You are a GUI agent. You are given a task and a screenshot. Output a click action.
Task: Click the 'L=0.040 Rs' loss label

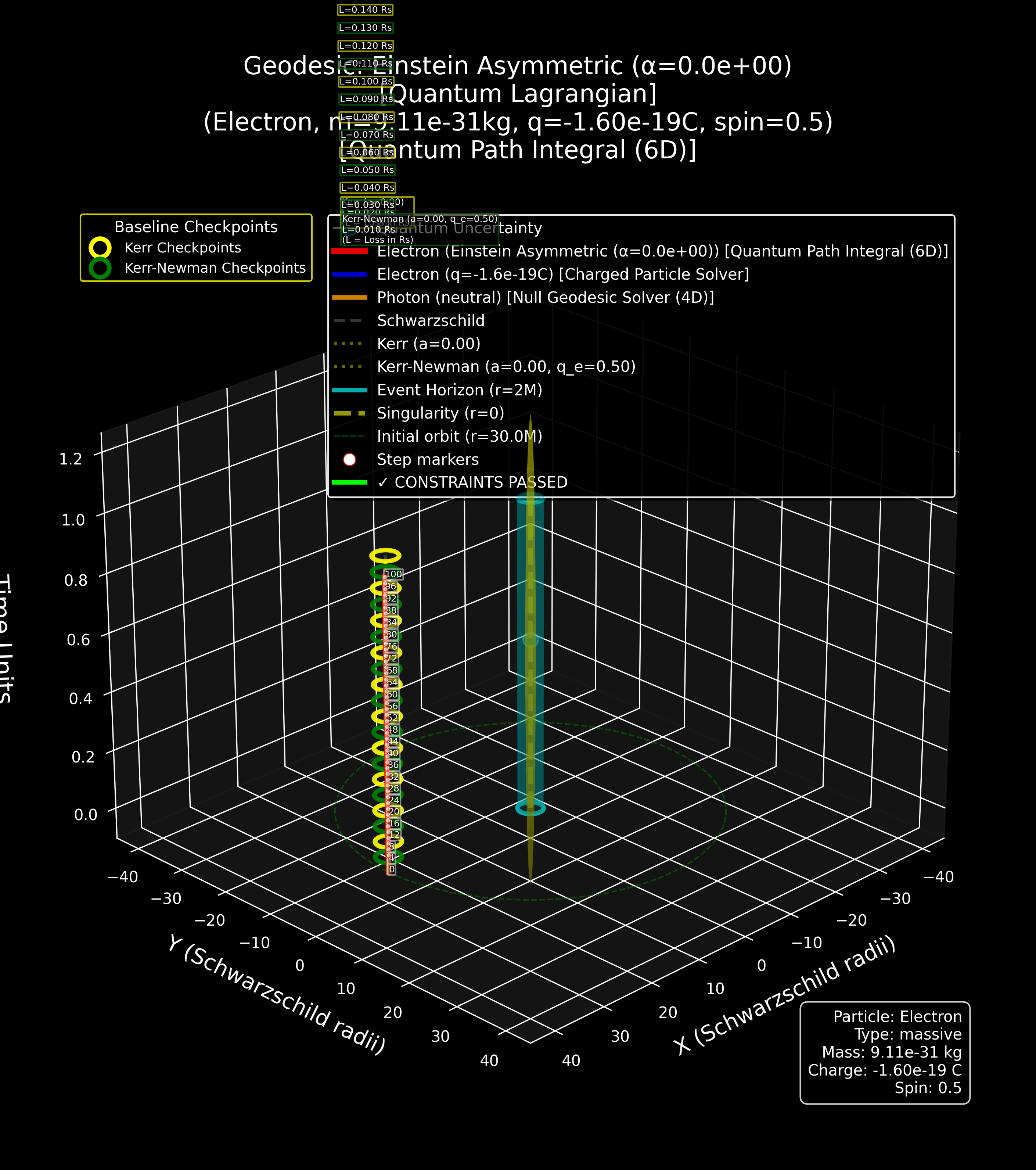pos(367,188)
